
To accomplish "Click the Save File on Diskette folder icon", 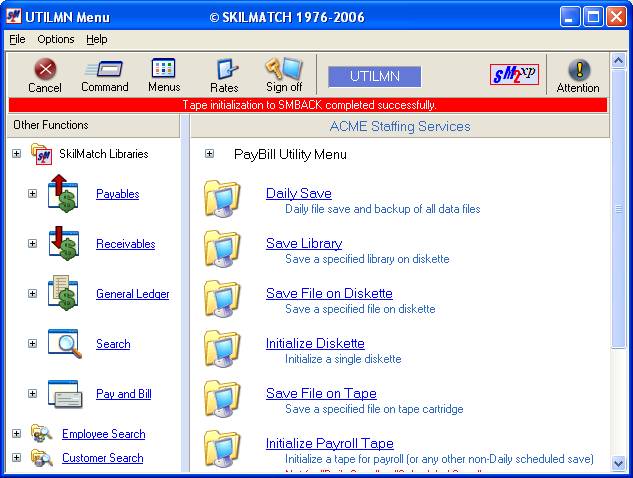I will pos(222,299).
